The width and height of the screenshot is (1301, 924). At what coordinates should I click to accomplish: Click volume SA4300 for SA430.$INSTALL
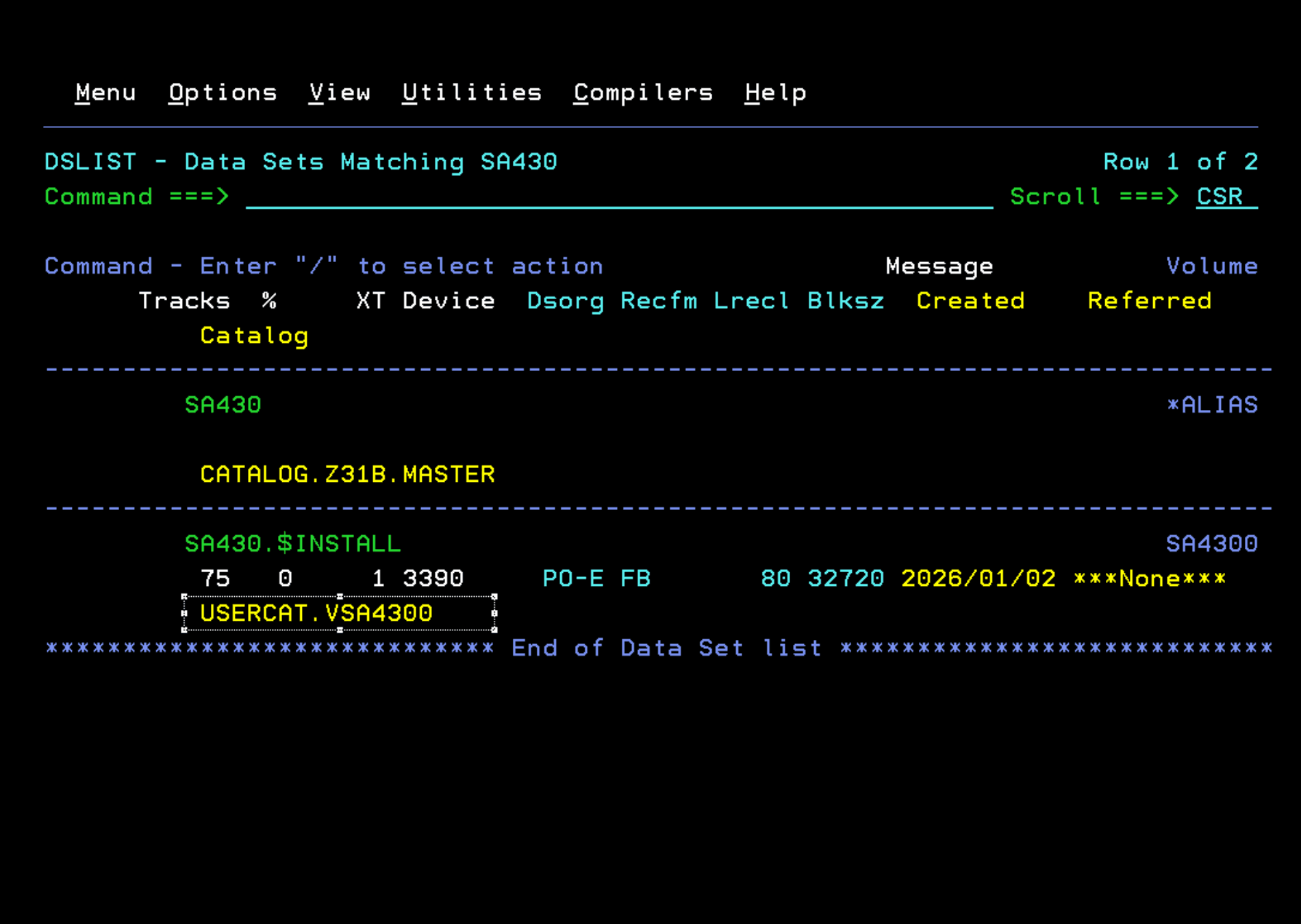[1213, 543]
